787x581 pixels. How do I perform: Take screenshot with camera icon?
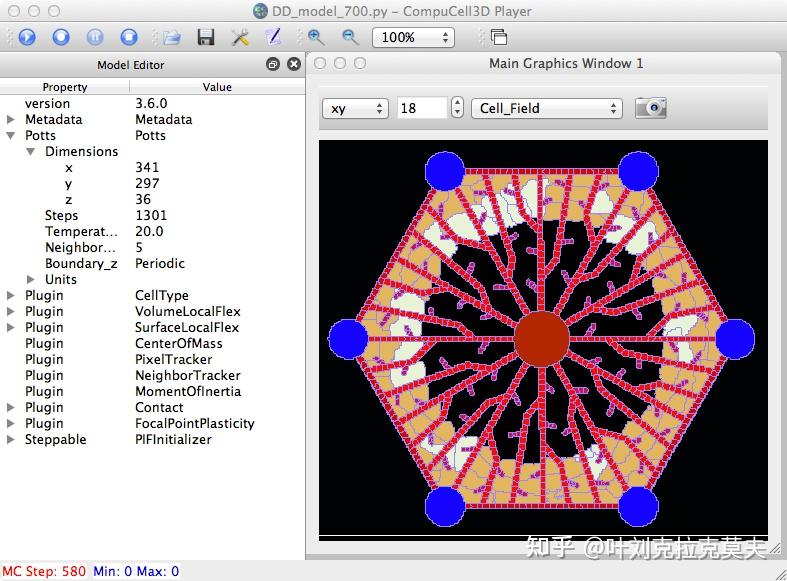pyautogui.click(x=650, y=108)
